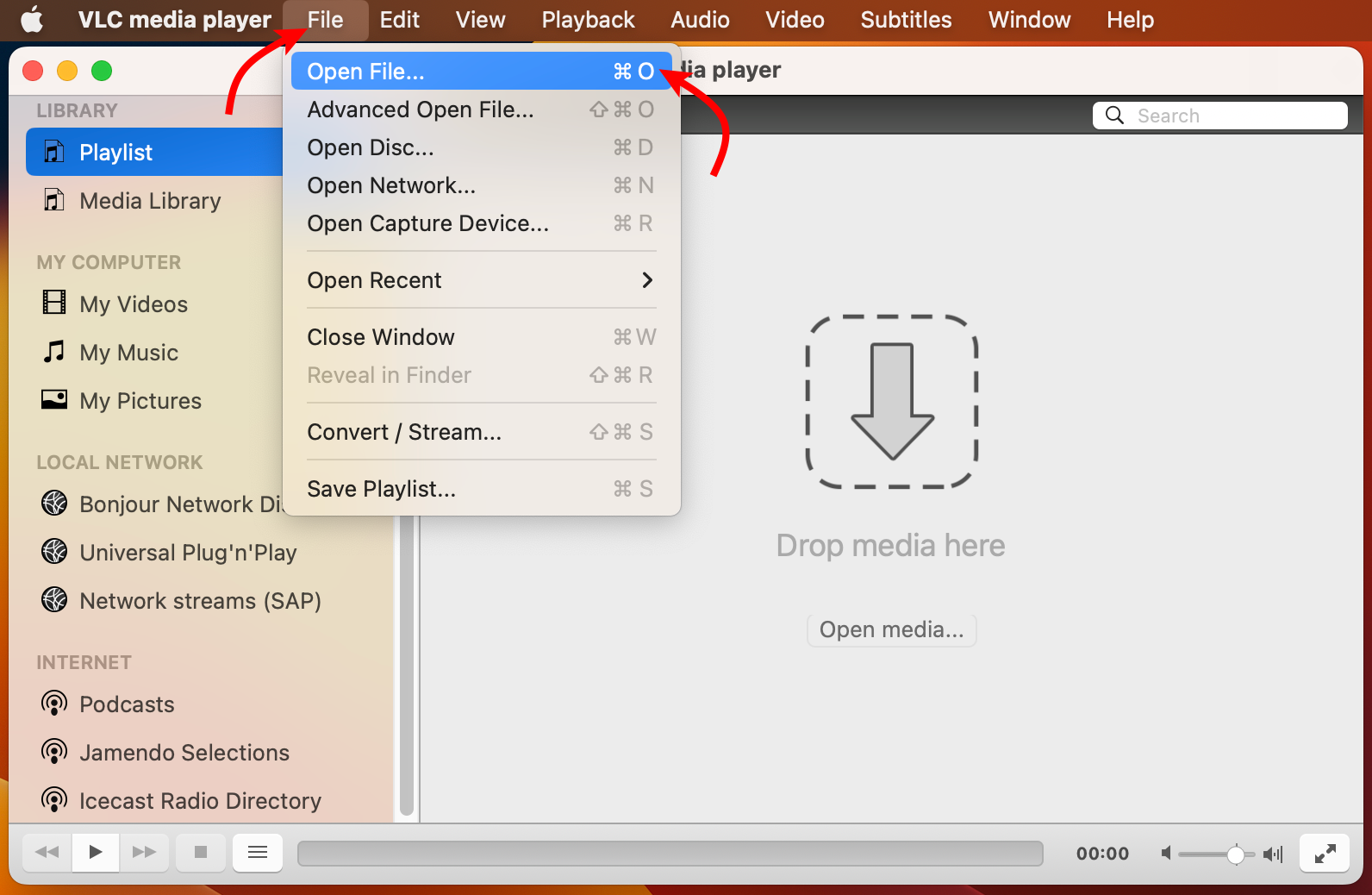Click the Search input field
1372x895 pixels.
1220,116
